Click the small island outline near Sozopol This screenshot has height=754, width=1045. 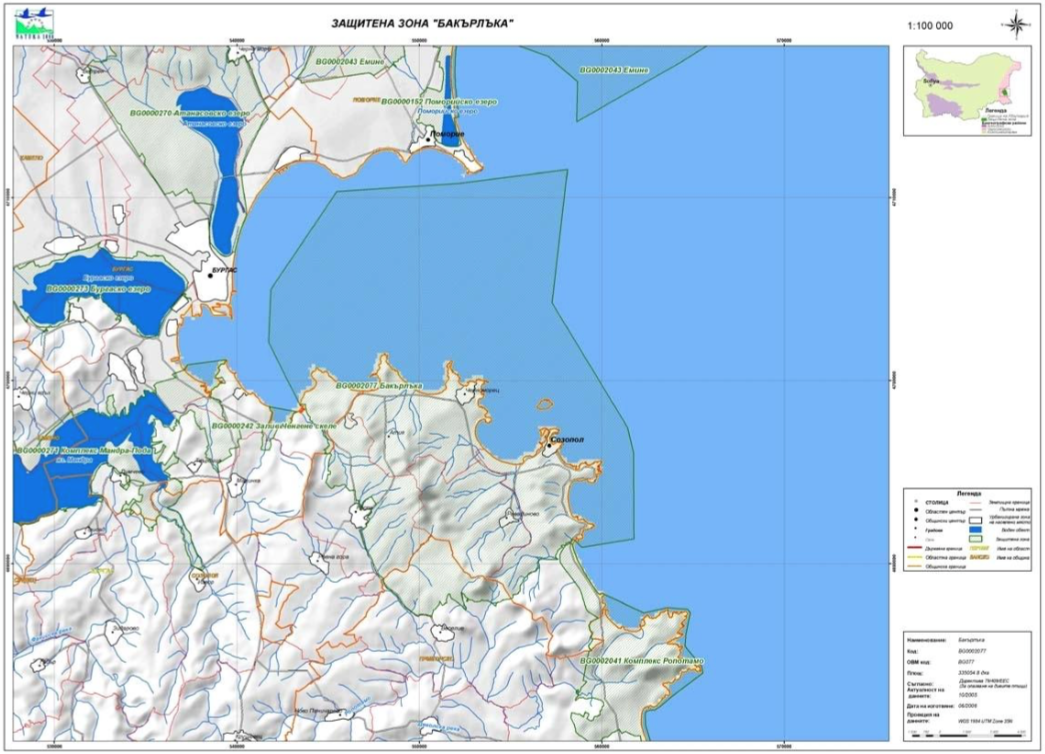pos(545,405)
